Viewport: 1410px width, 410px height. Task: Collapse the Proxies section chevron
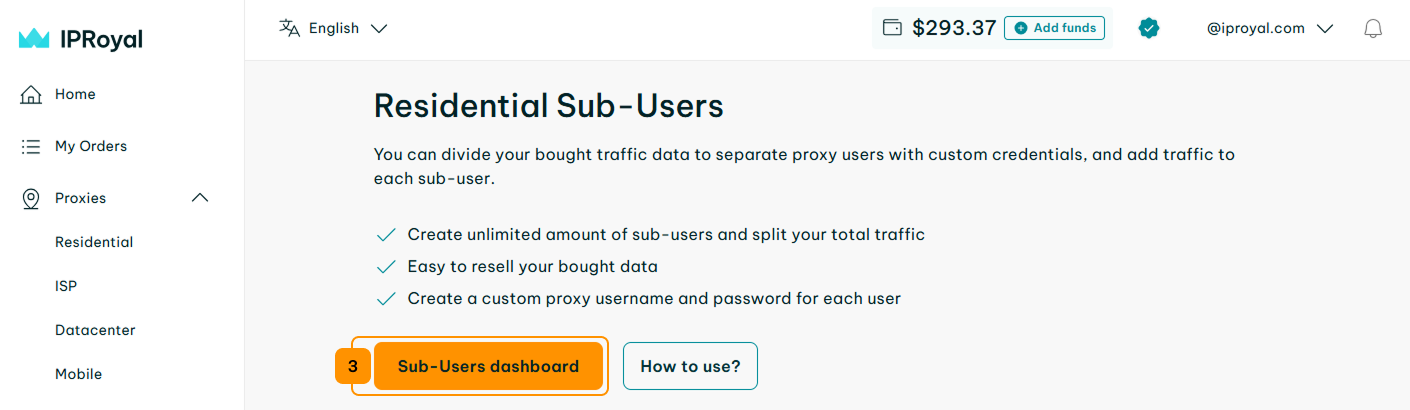coord(200,198)
